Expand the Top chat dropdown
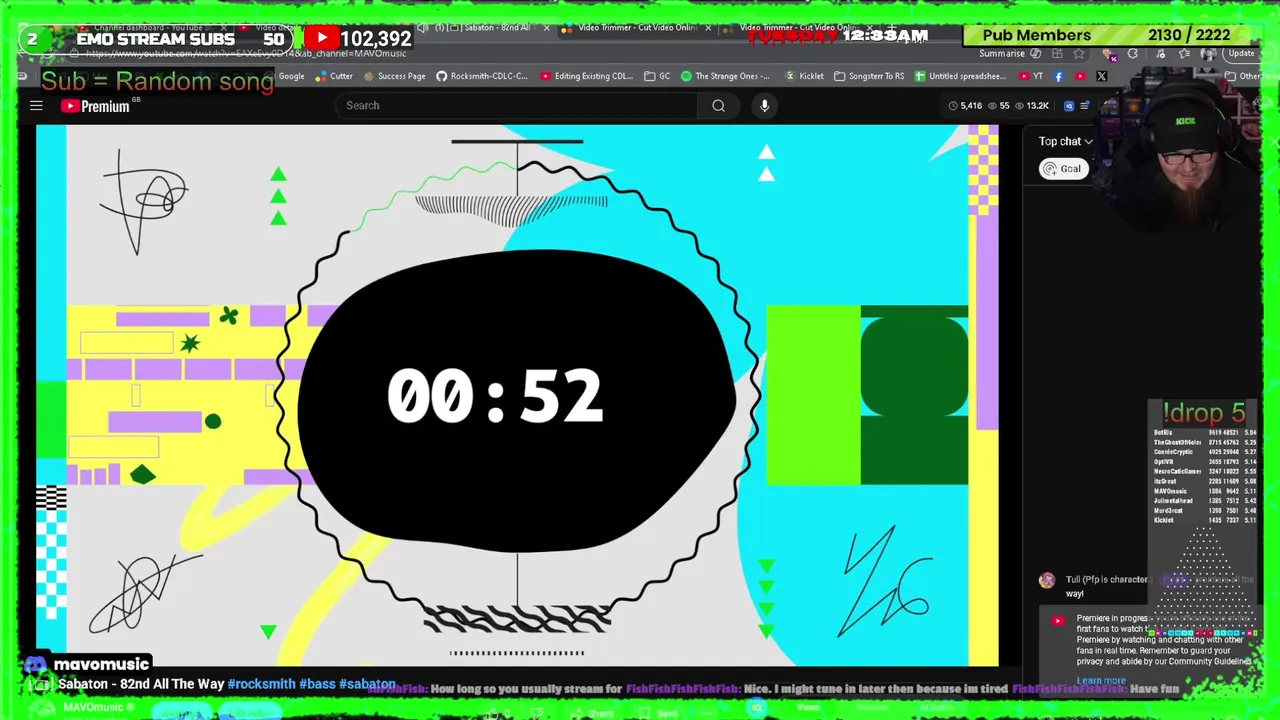Screen dimensions: 1280x720 pos(1065,141)
